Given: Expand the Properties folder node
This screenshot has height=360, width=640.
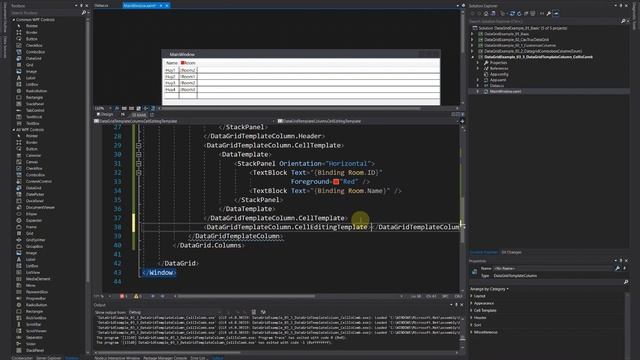Looking at the screenshot, I should (x=478, y=63).
